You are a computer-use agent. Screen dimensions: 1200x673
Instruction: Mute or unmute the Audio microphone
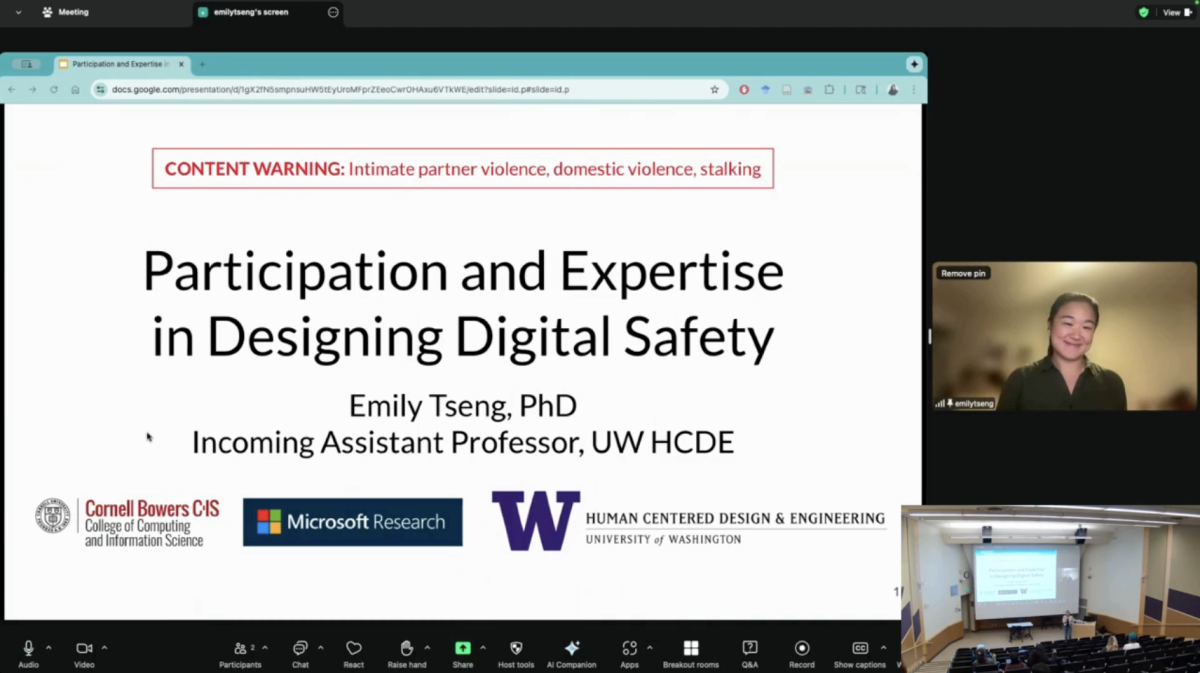29,649
